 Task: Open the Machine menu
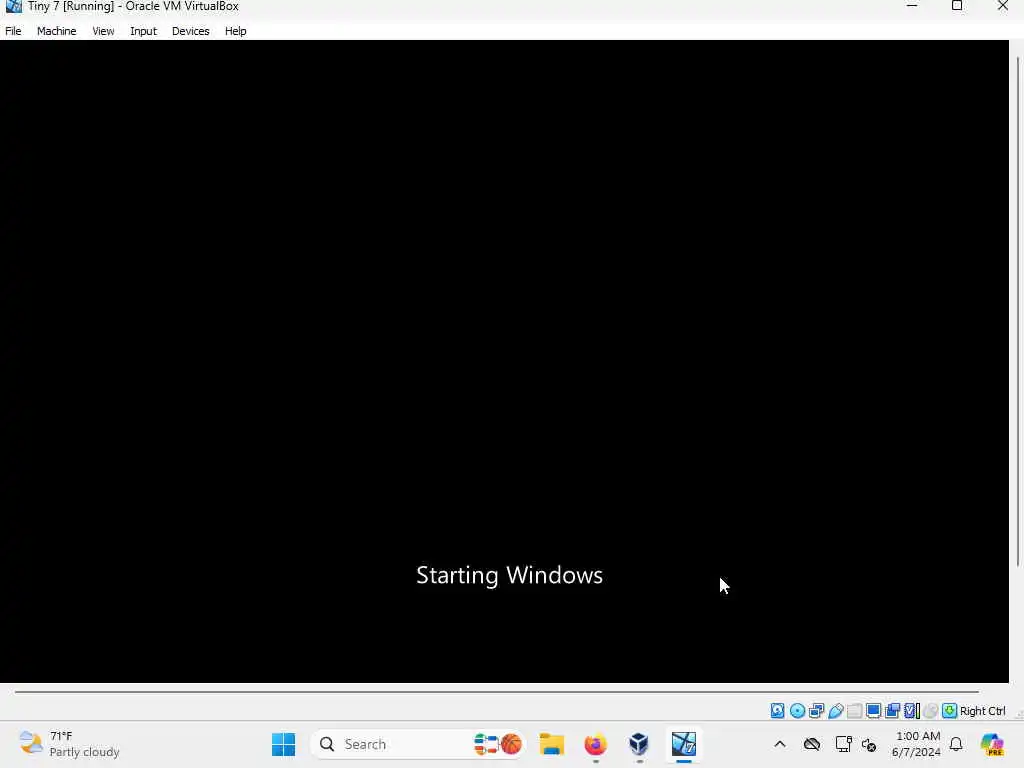click(x=56, y=31)
